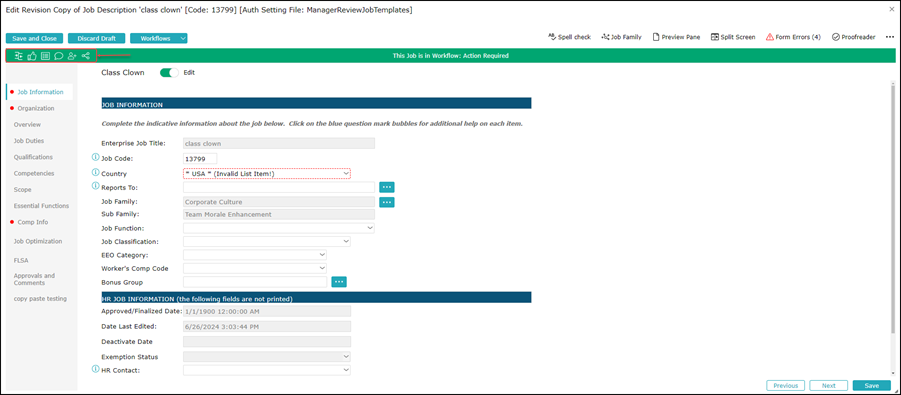Open the Job Classification dropdown
Screen dimensions: 901x395
coord(267,241)
